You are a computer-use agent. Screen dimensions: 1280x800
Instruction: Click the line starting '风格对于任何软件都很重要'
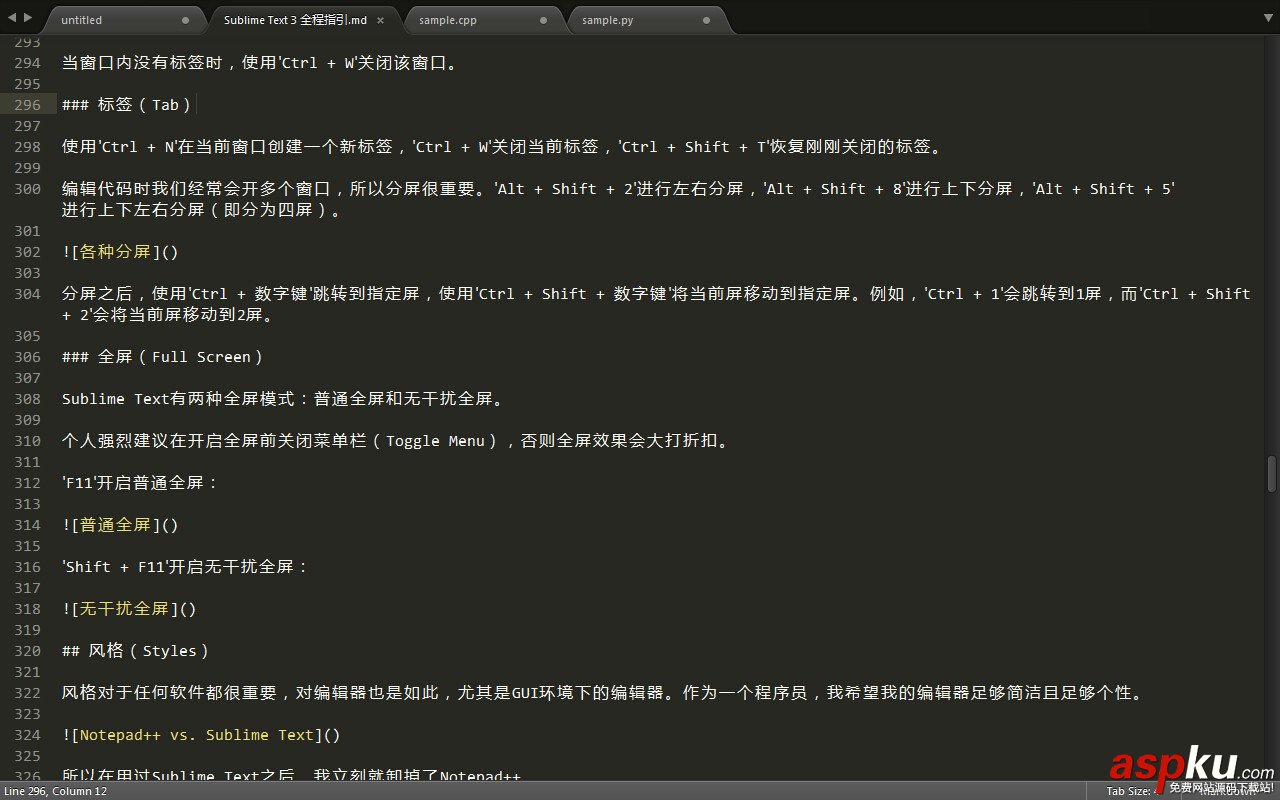[602, 693]
